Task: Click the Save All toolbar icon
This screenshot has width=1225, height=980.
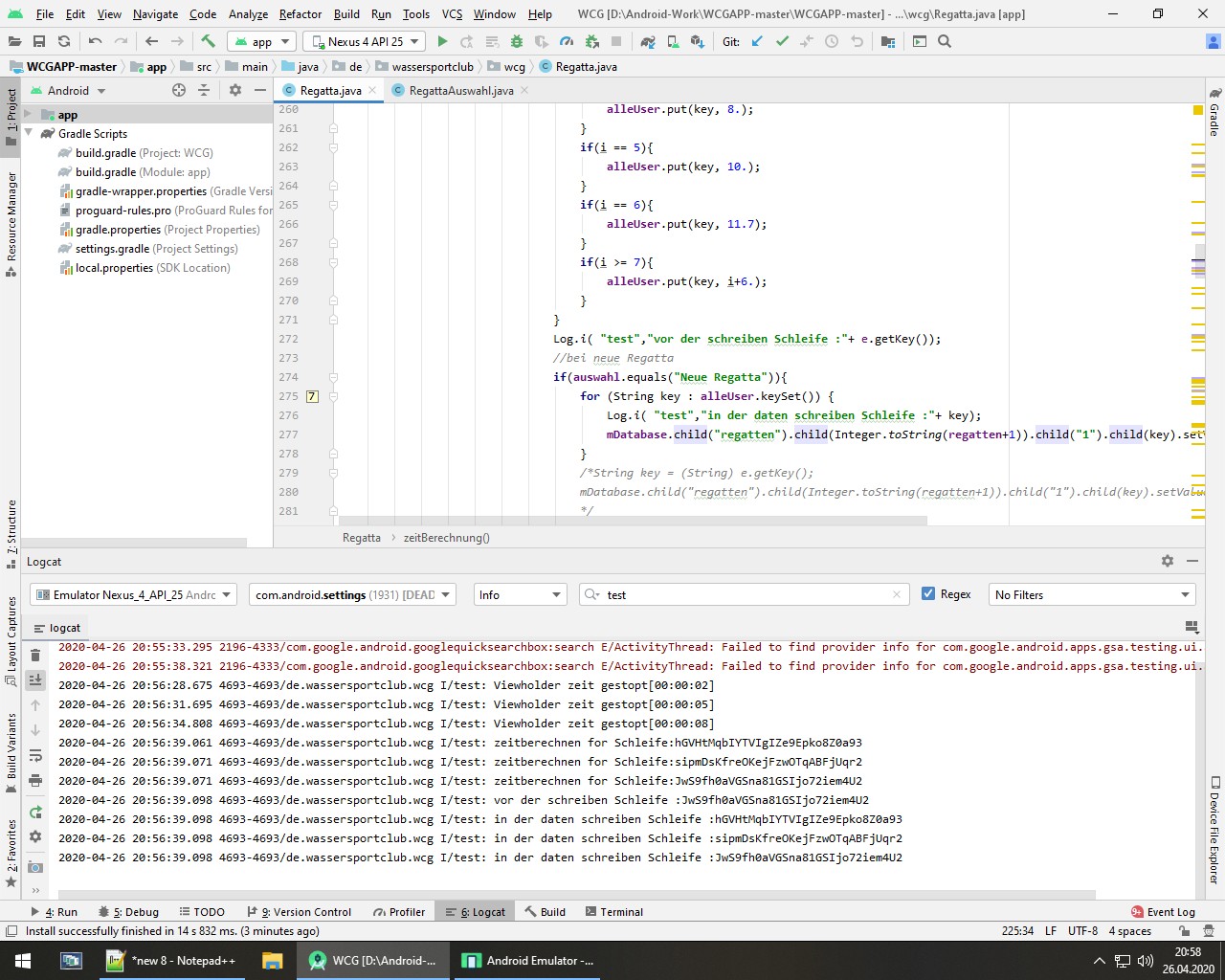Action: pos(39,41)
